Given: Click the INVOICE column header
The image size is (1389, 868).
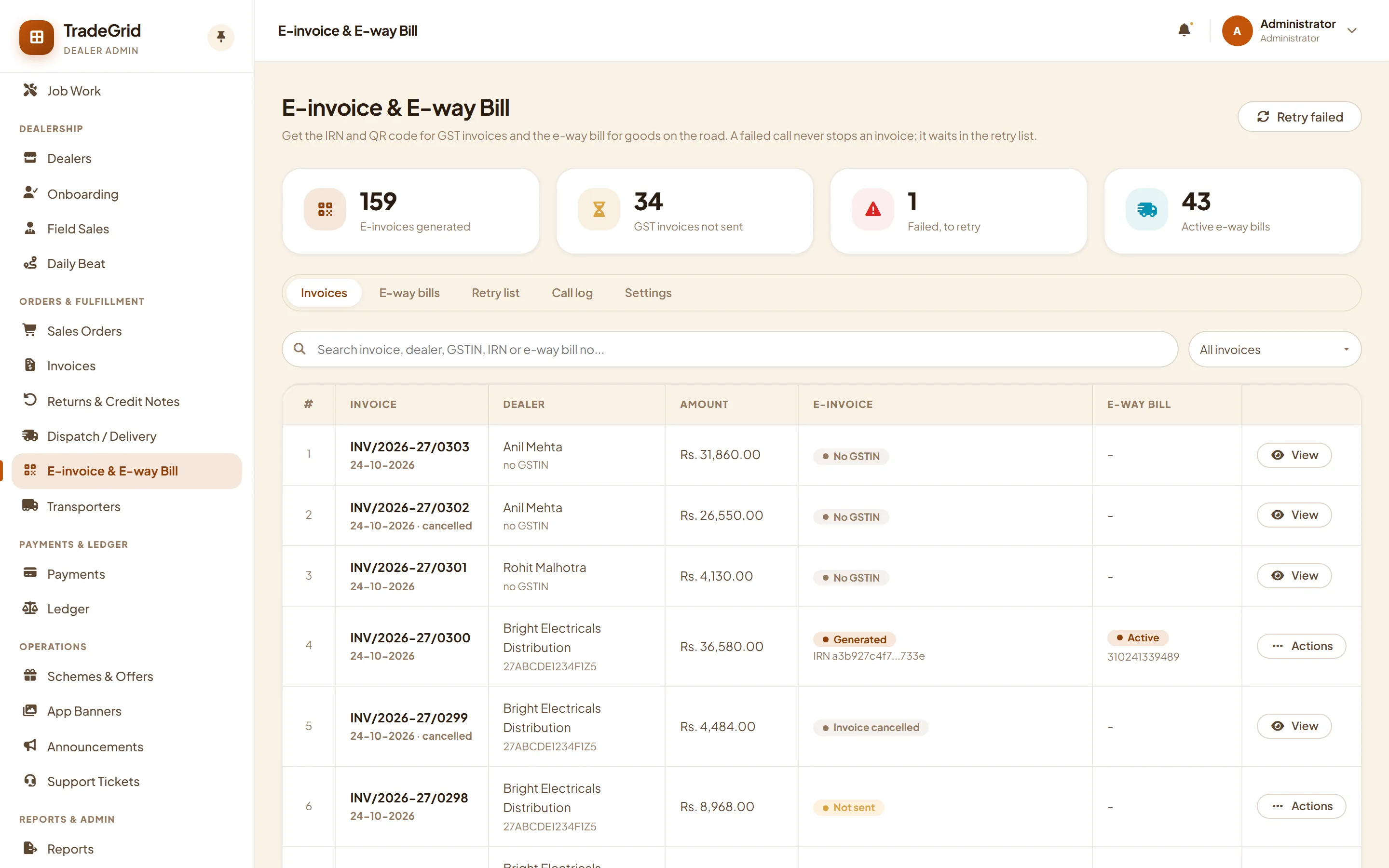Looking at the screenshot, I should (x=373, y=404).
